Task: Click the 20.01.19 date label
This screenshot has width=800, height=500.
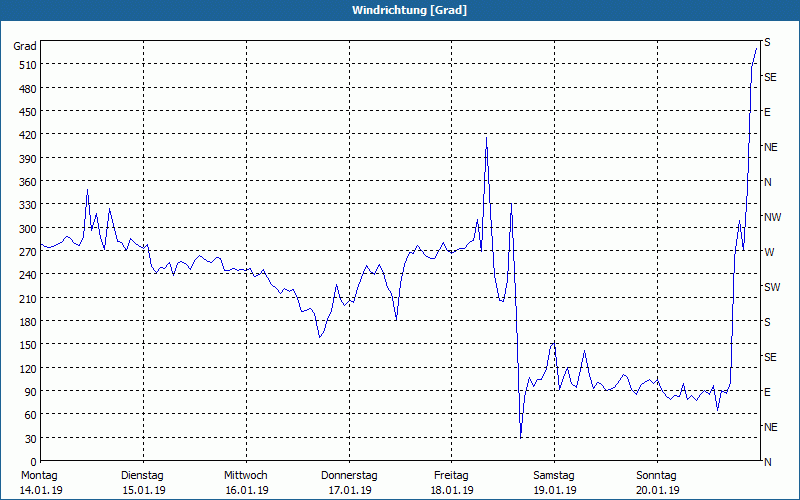Action: (x=658, y=490)
